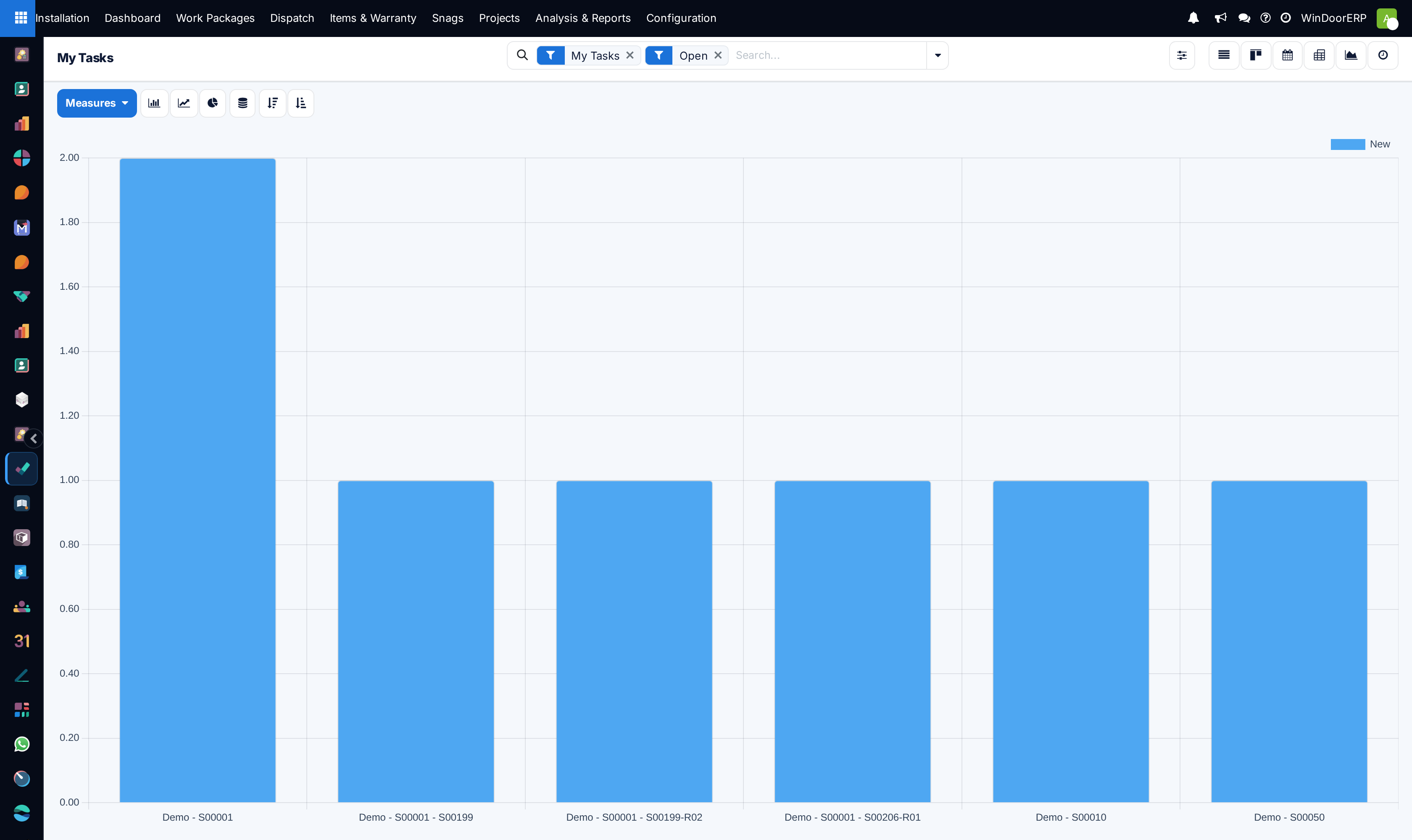This screenshot has height=840, width=1412.
Task: Open the white cube app in sidebar
Action: click(x=21, y=399)
